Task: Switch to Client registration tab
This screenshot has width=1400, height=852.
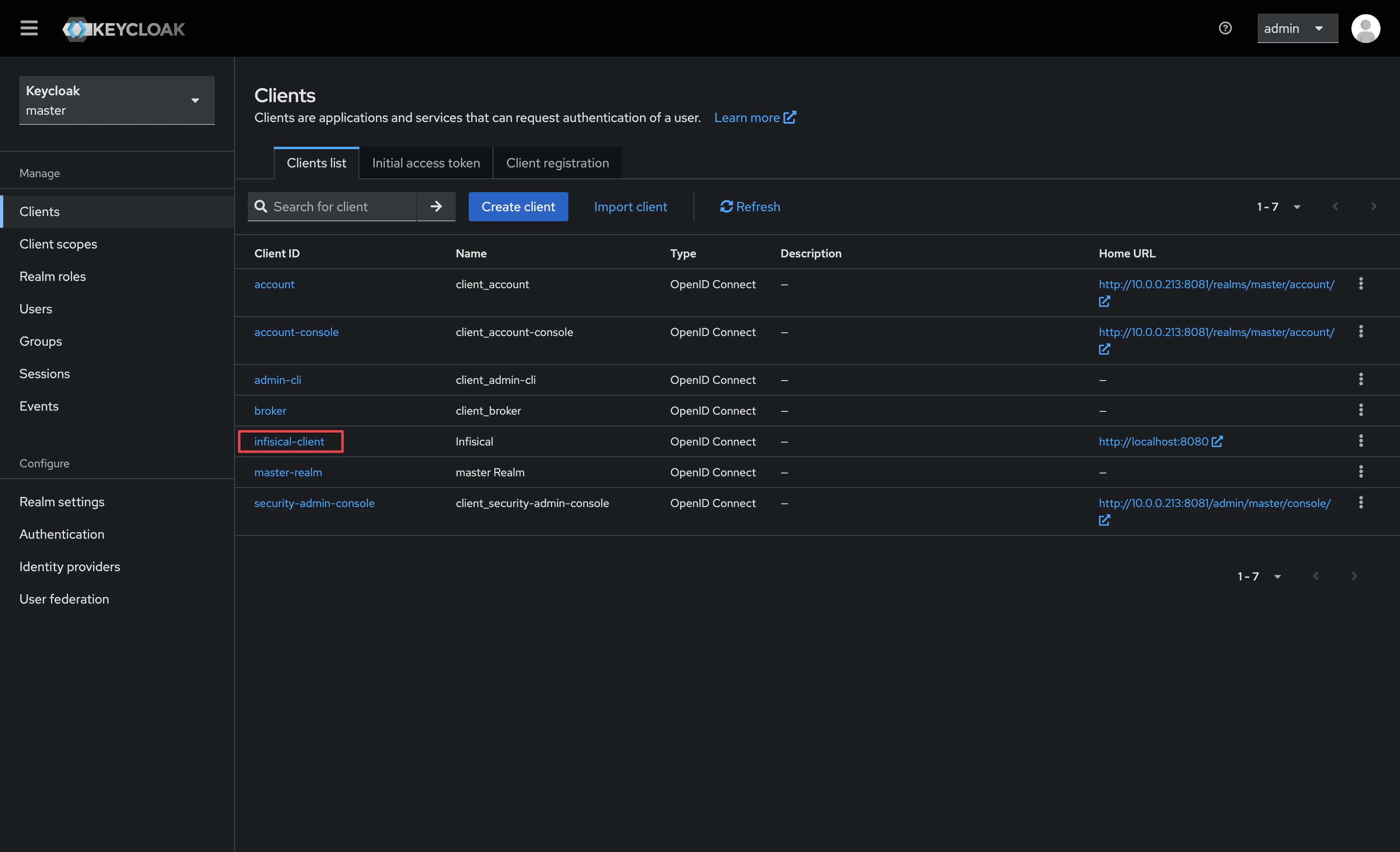Action: [557, 163]
